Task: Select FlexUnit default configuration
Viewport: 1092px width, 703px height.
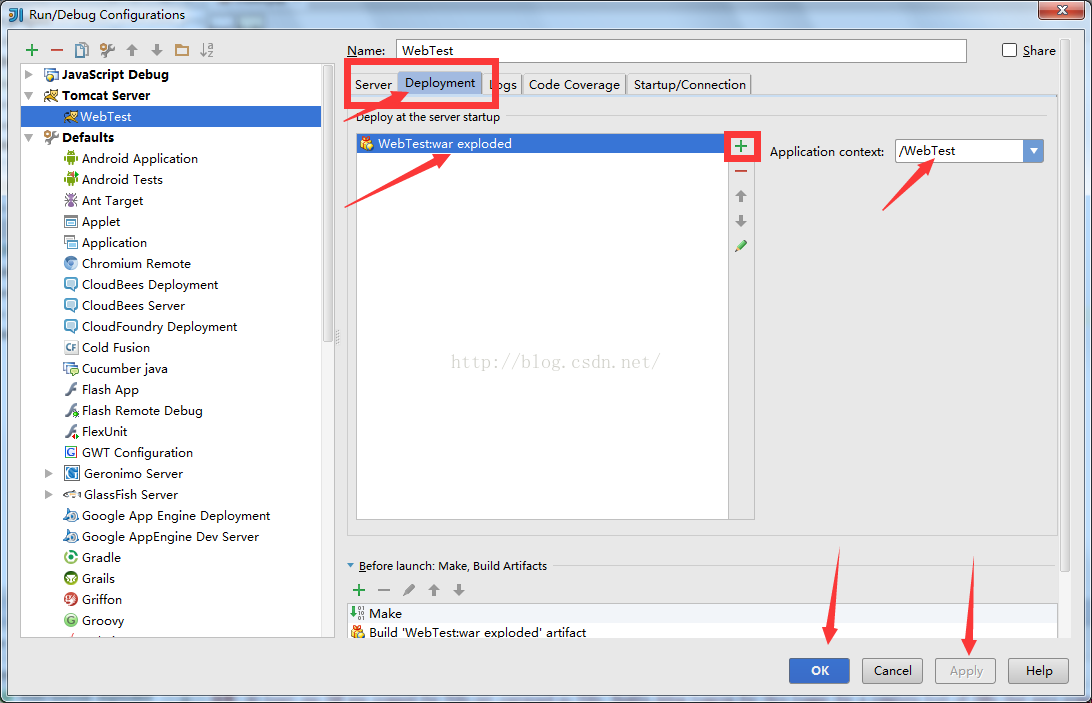Action: [x=95, y=431]
